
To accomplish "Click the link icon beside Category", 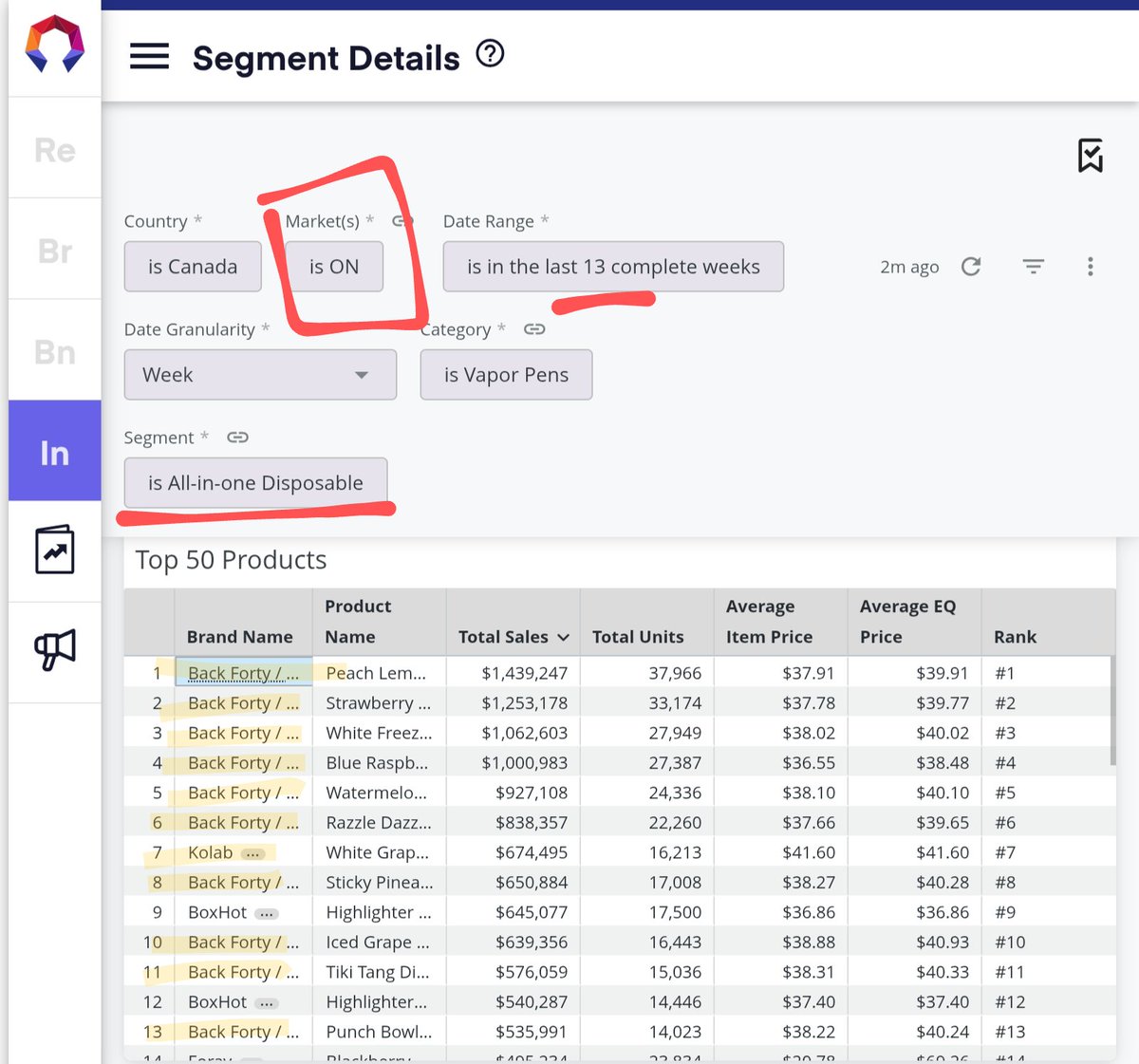I will (x=534, y=329).
